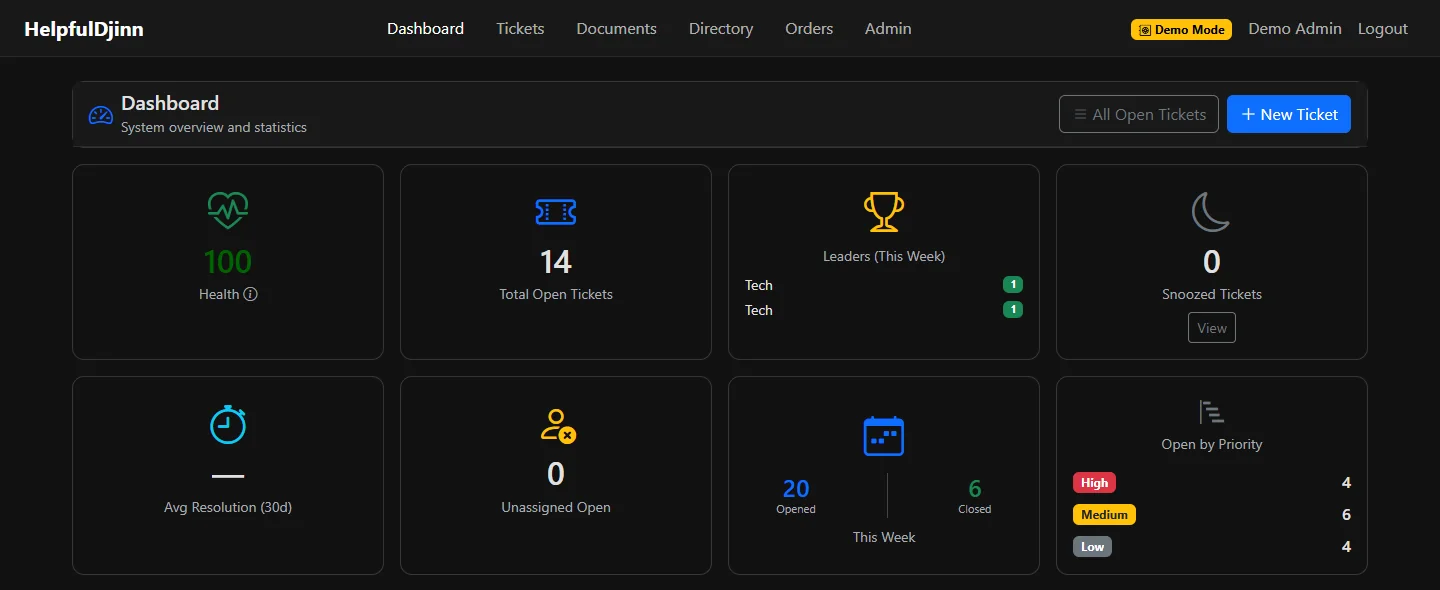Click the Unassigned Open label
Image resolution: width=1440 pixels, height=590 pixels.
coord(556,507)
